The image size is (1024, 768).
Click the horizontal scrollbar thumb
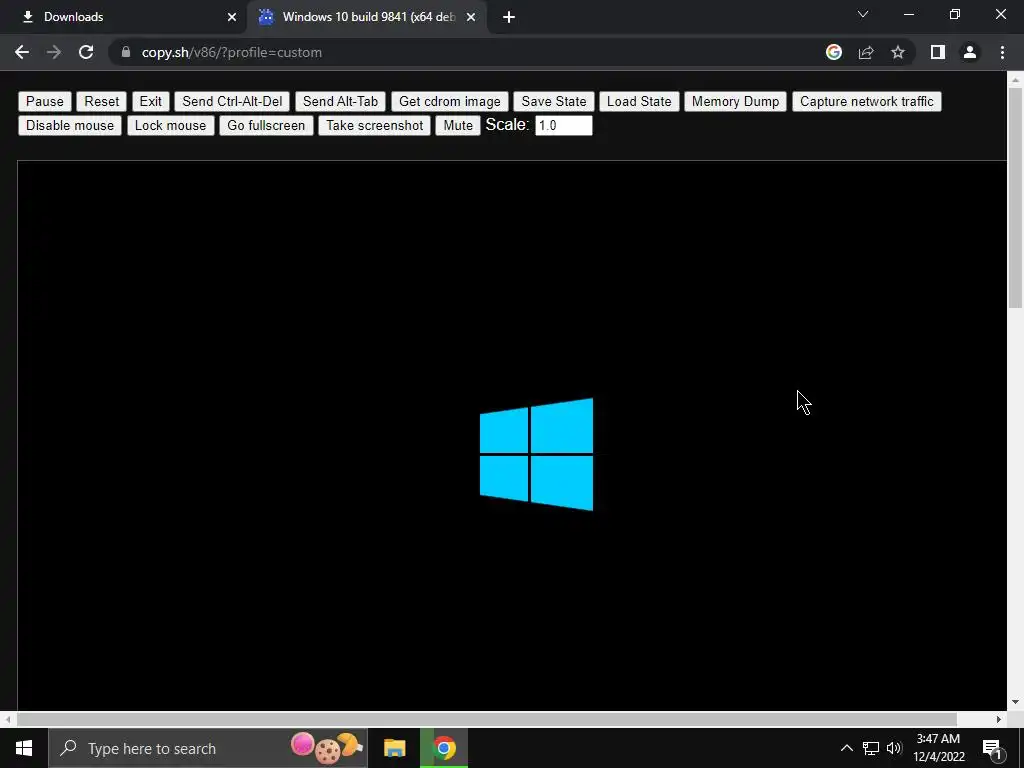(x=487, y=719)
